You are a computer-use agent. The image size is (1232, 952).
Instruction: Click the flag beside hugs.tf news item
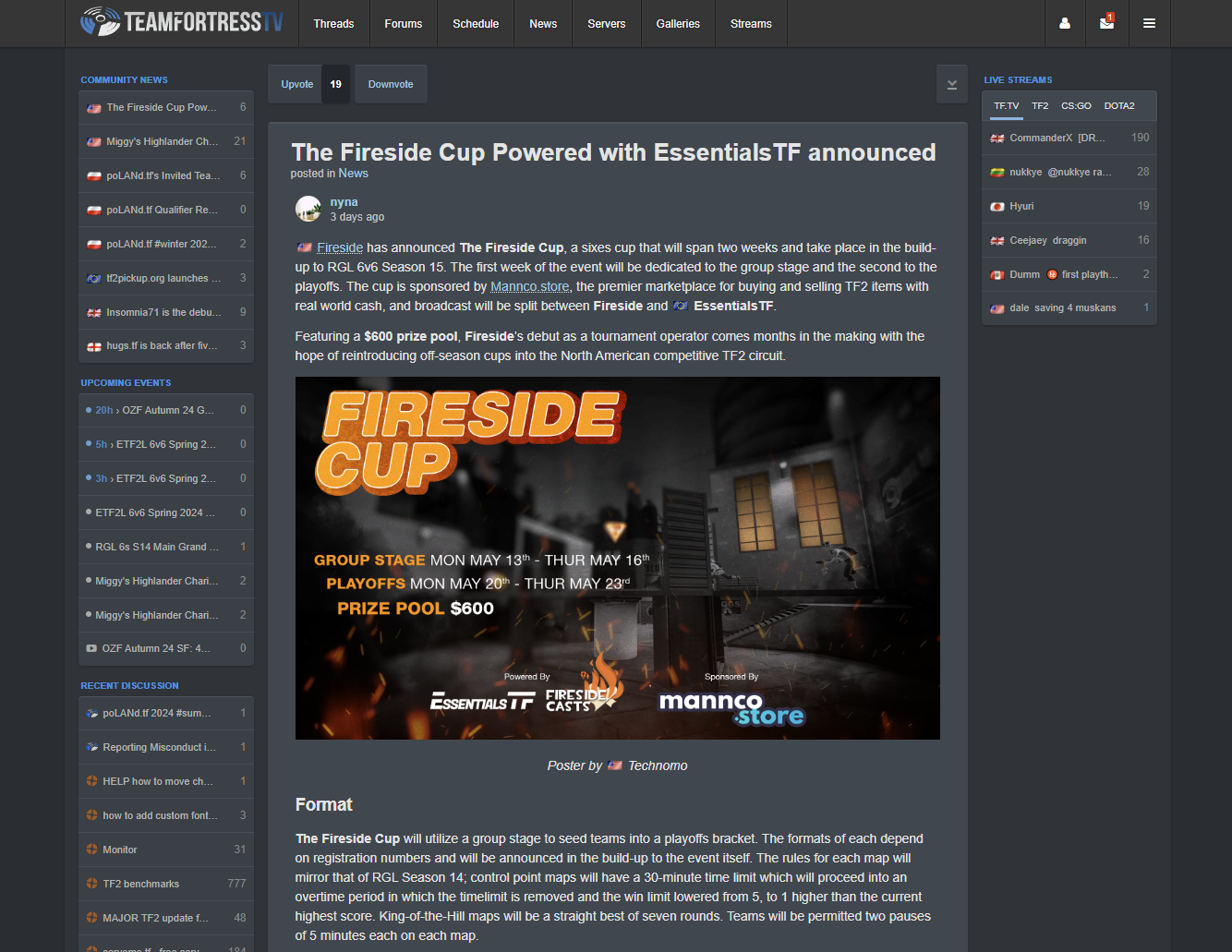pyautogui.click(x=94, y=346)
